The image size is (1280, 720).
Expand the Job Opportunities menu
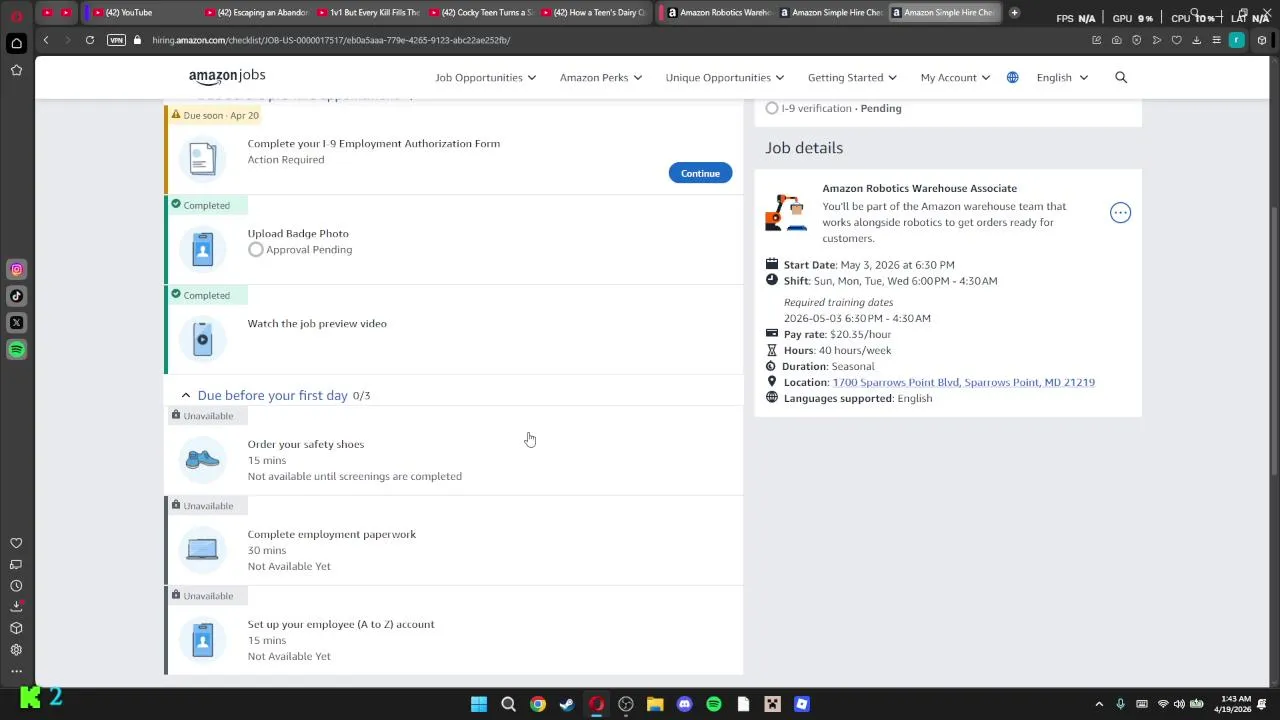pyautogui.click(x=485, y=77)
